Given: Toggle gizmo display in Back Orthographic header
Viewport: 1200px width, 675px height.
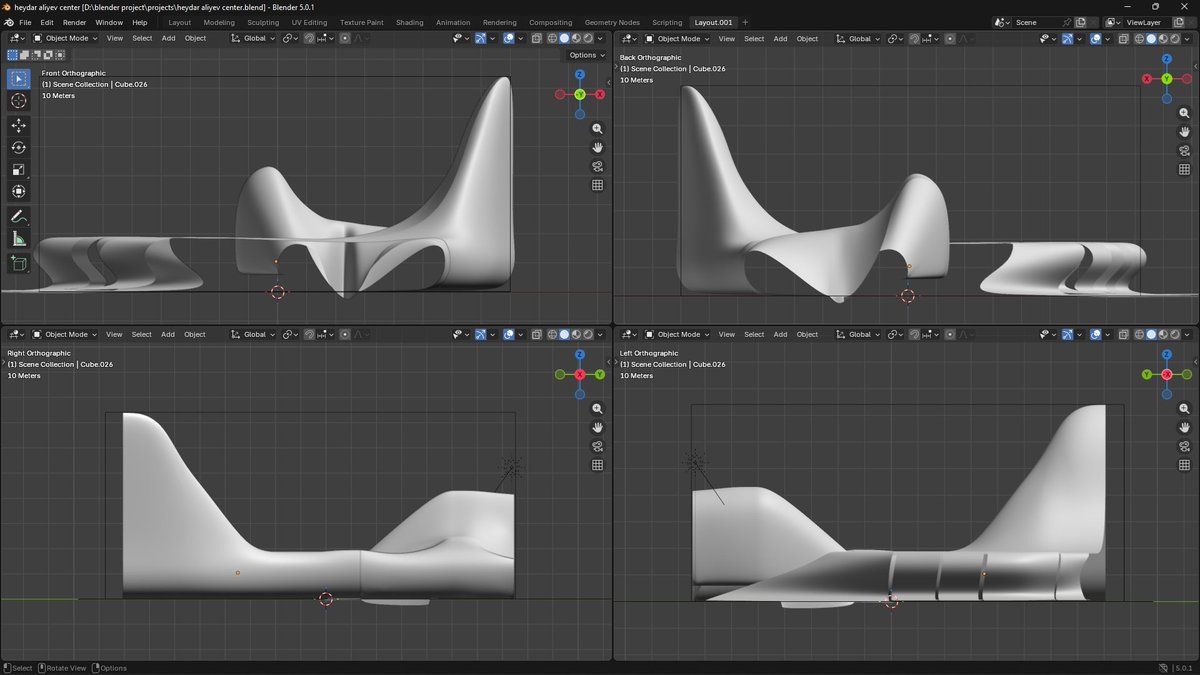Looking at the screenshot, I should (1067, 39).
